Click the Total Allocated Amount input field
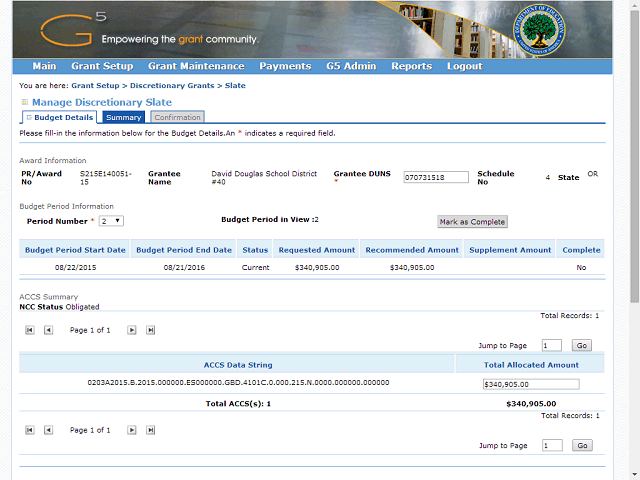Image resolution: width=640 pixels, height=480 pixels. pyautogui.click(x=531, y=384)
